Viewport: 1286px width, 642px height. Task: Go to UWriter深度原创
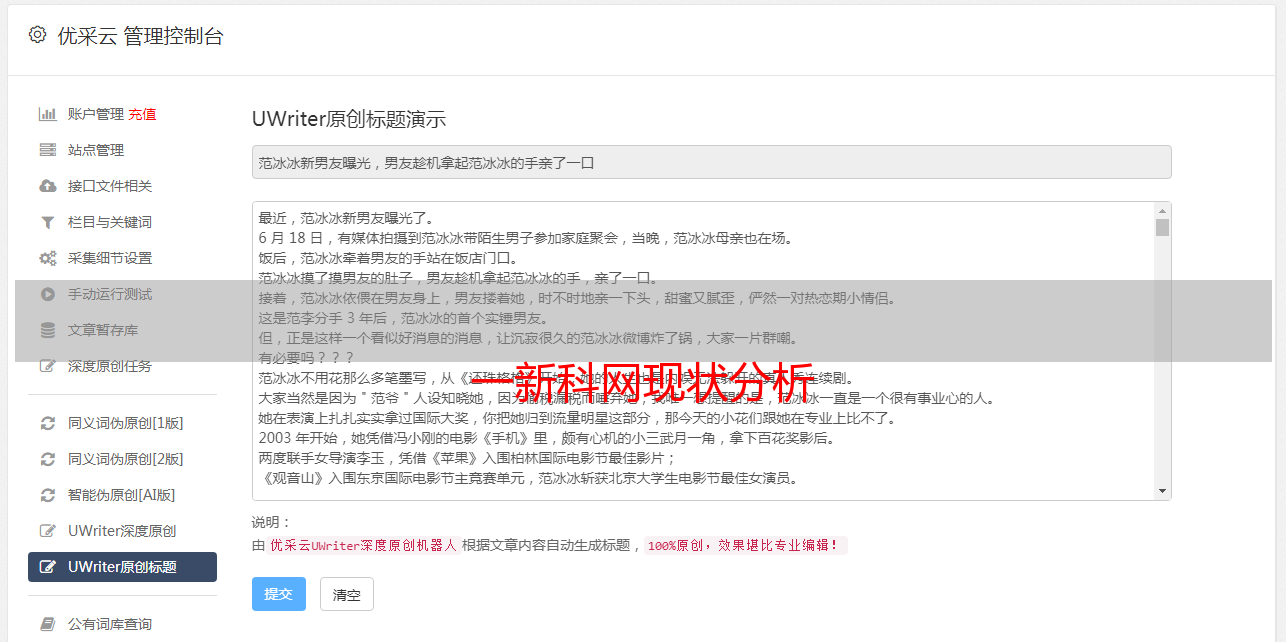[122, 531]
